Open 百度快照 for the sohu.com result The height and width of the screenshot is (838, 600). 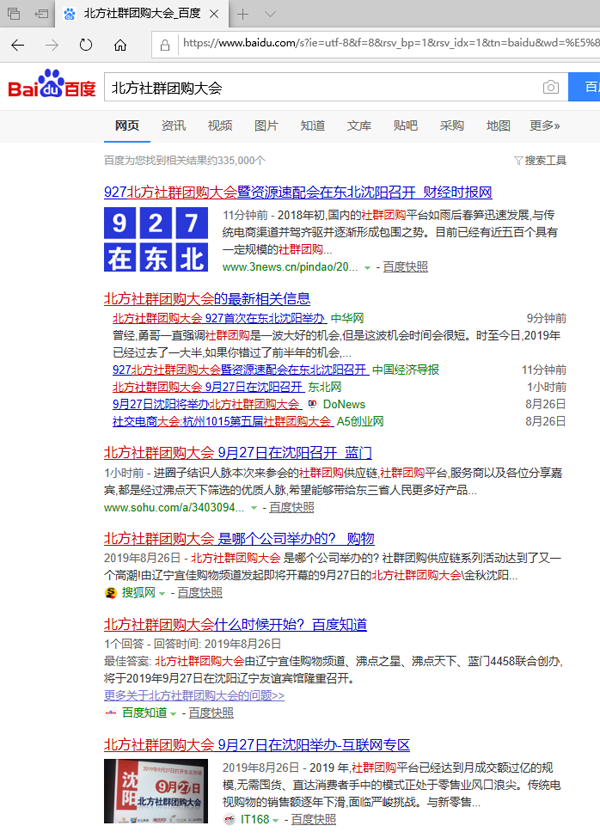tap(292, 507)
